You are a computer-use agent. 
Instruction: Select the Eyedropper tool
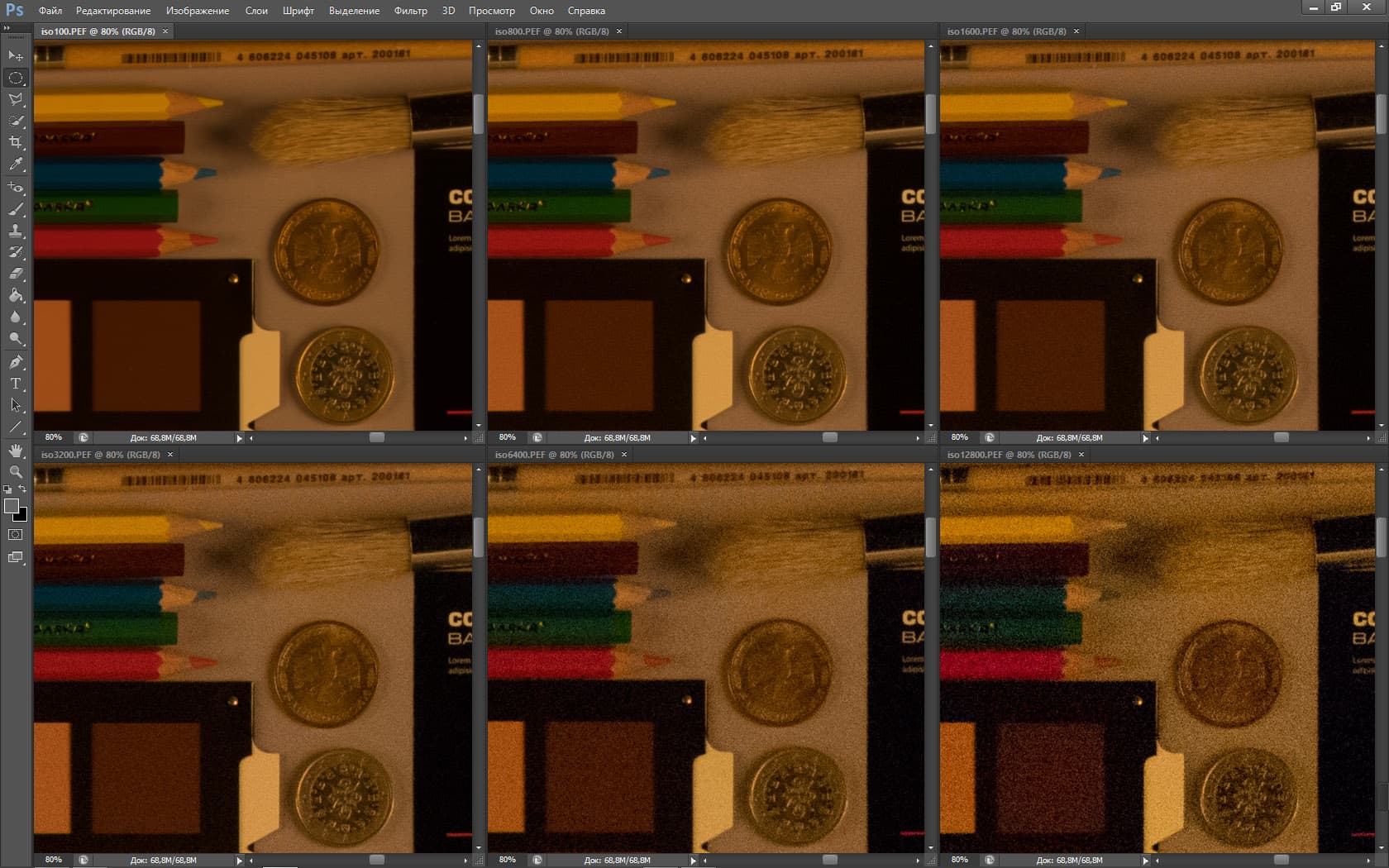(x=16, y=164)
